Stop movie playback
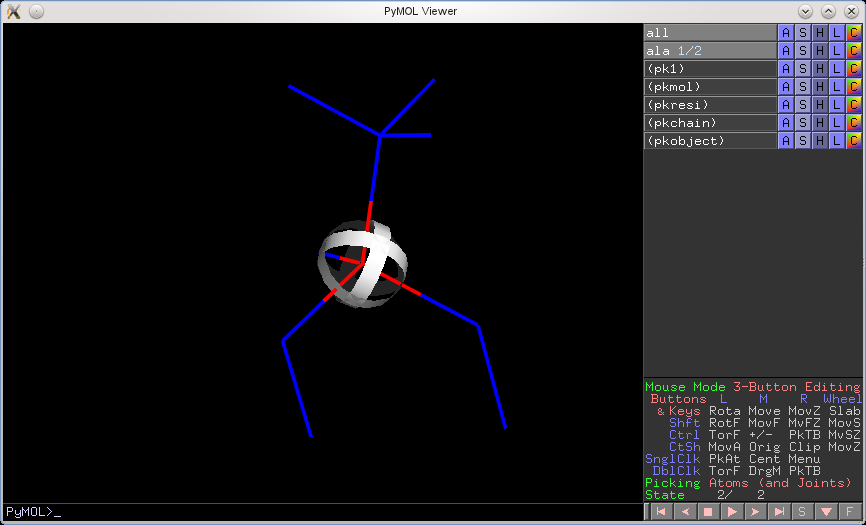866x525 pixels. [707, 512]
